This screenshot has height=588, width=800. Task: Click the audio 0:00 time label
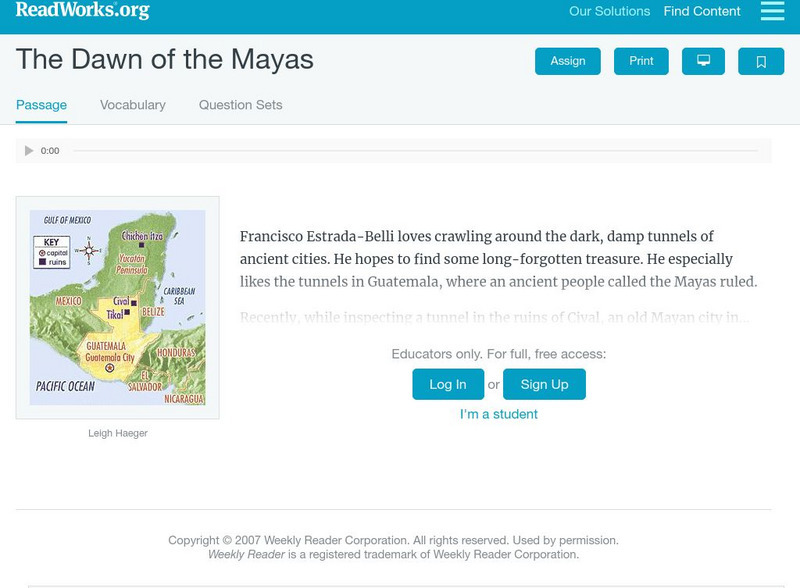click(x=50, y=151)
